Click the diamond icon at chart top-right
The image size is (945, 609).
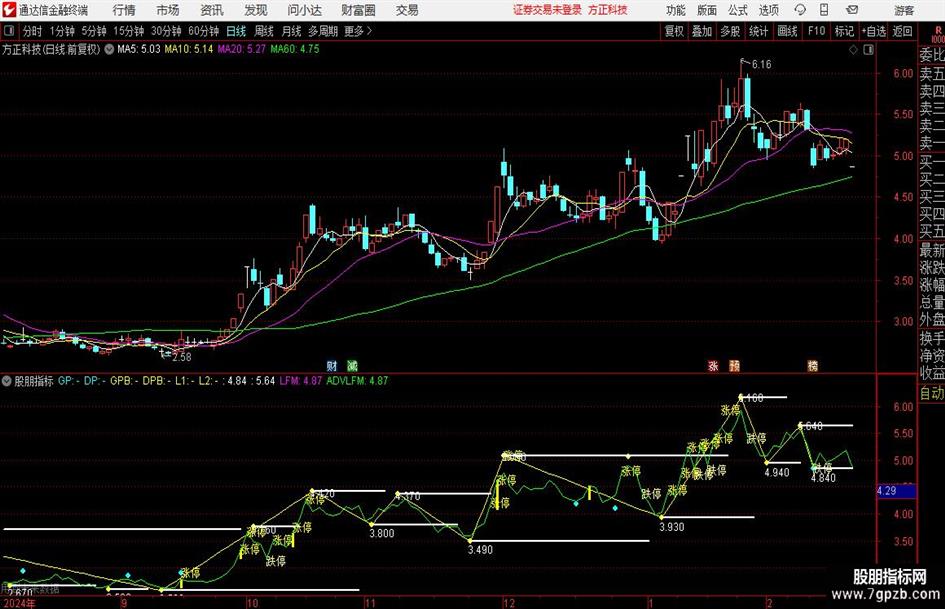point(853,50)
